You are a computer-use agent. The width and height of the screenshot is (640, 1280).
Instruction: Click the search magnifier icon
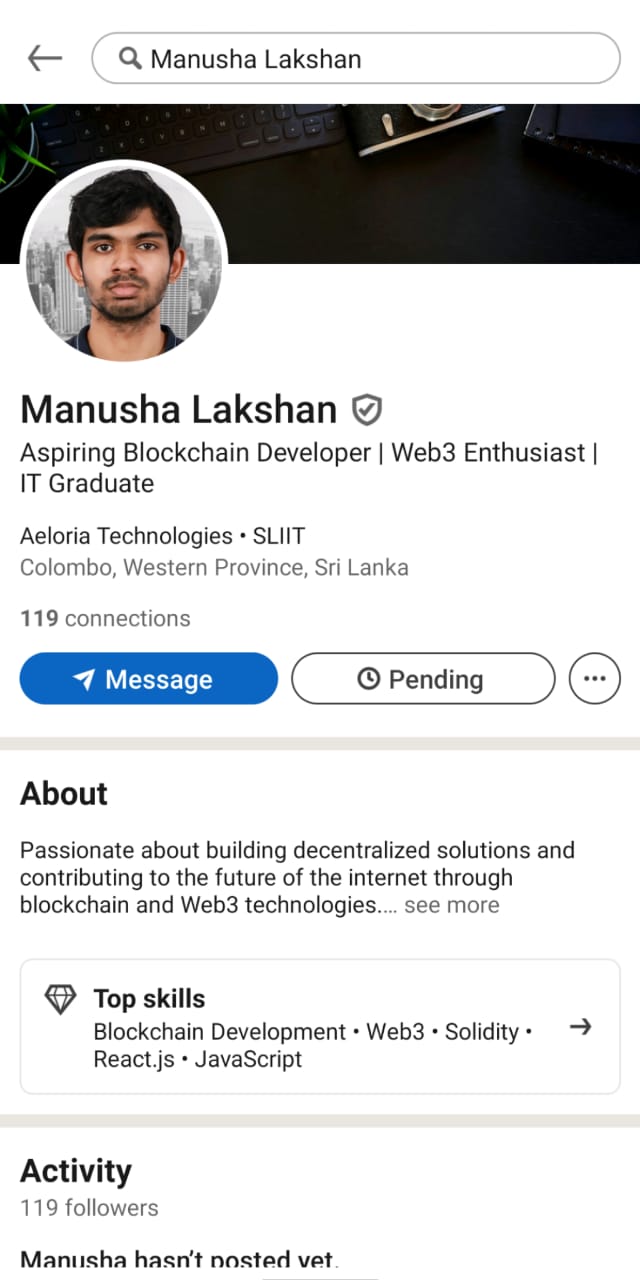(129, 59)
